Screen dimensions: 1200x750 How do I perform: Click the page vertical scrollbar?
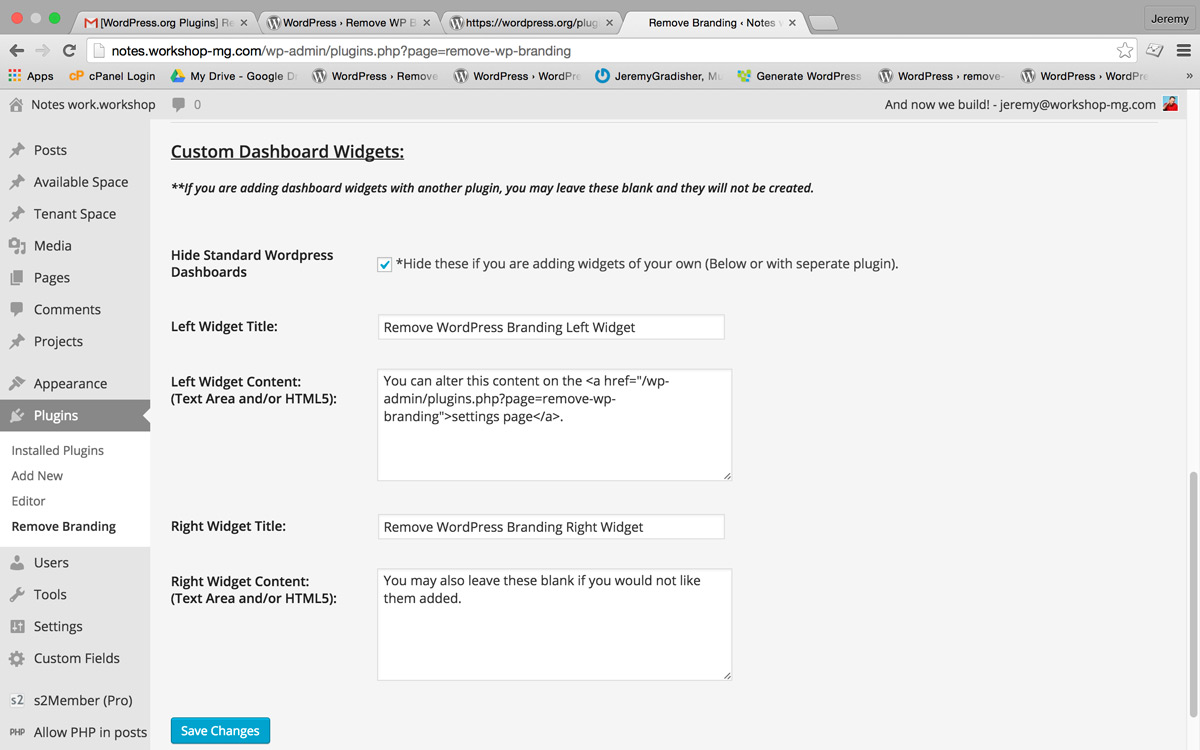(1192, 594)
